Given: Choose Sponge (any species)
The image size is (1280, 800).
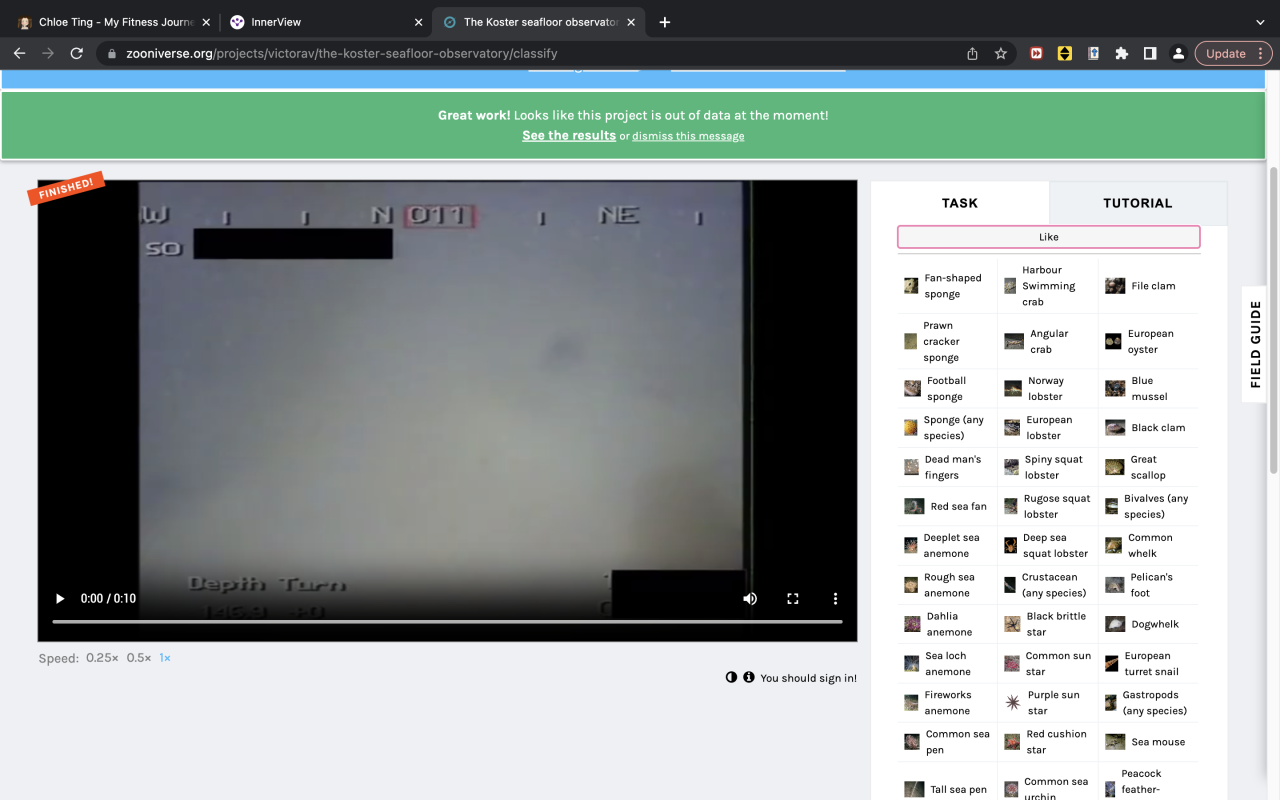Looking at the screenshot, I should (948, 427).
